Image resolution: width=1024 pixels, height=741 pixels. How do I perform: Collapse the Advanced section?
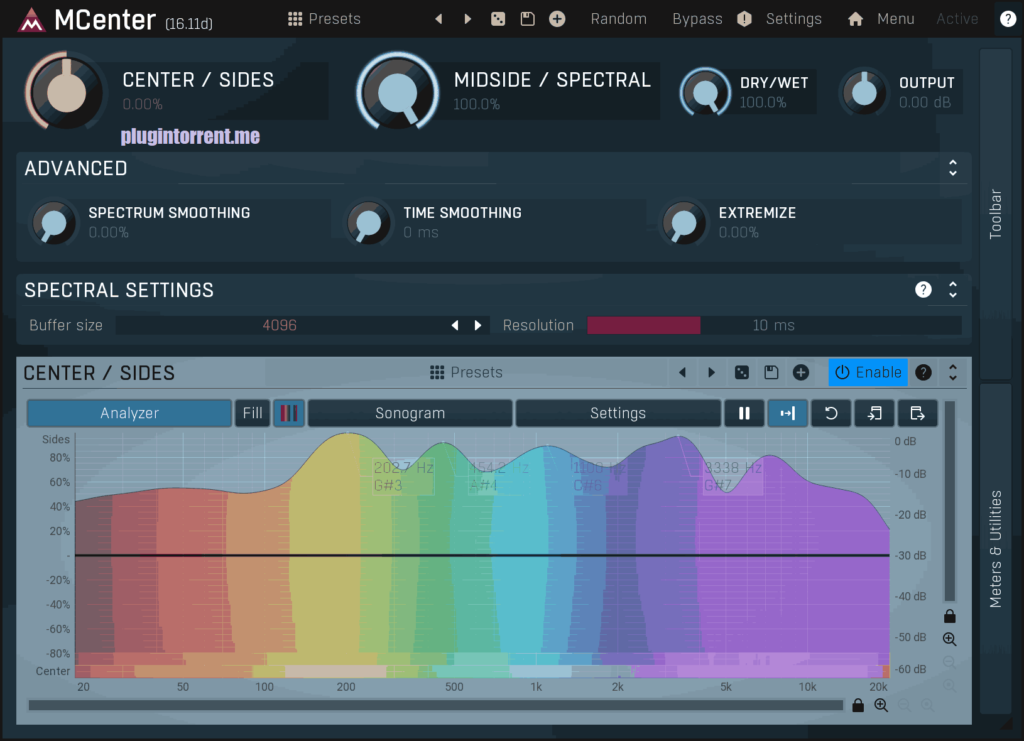[953, 168]
